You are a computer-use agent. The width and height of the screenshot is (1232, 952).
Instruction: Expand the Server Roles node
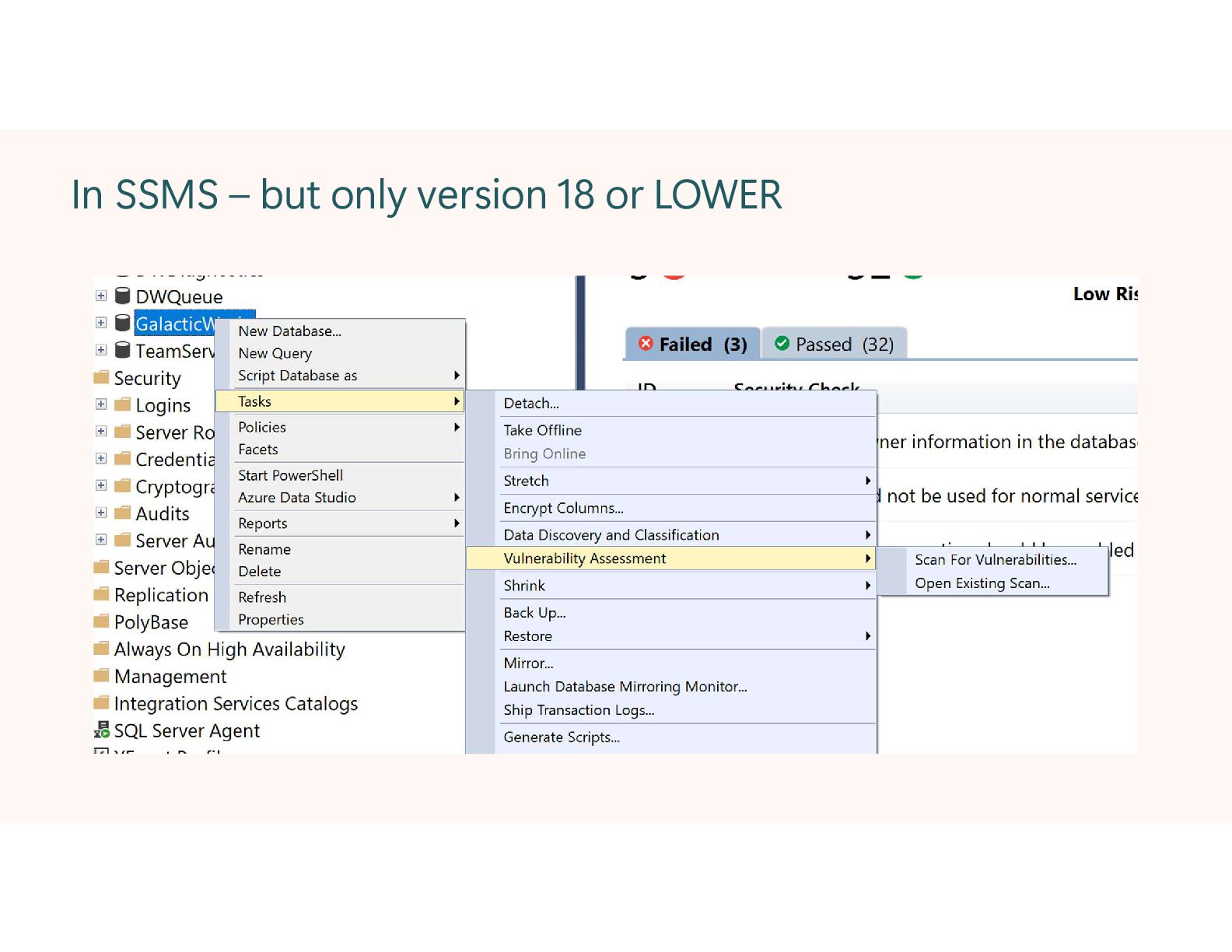[x=101, y=431]
